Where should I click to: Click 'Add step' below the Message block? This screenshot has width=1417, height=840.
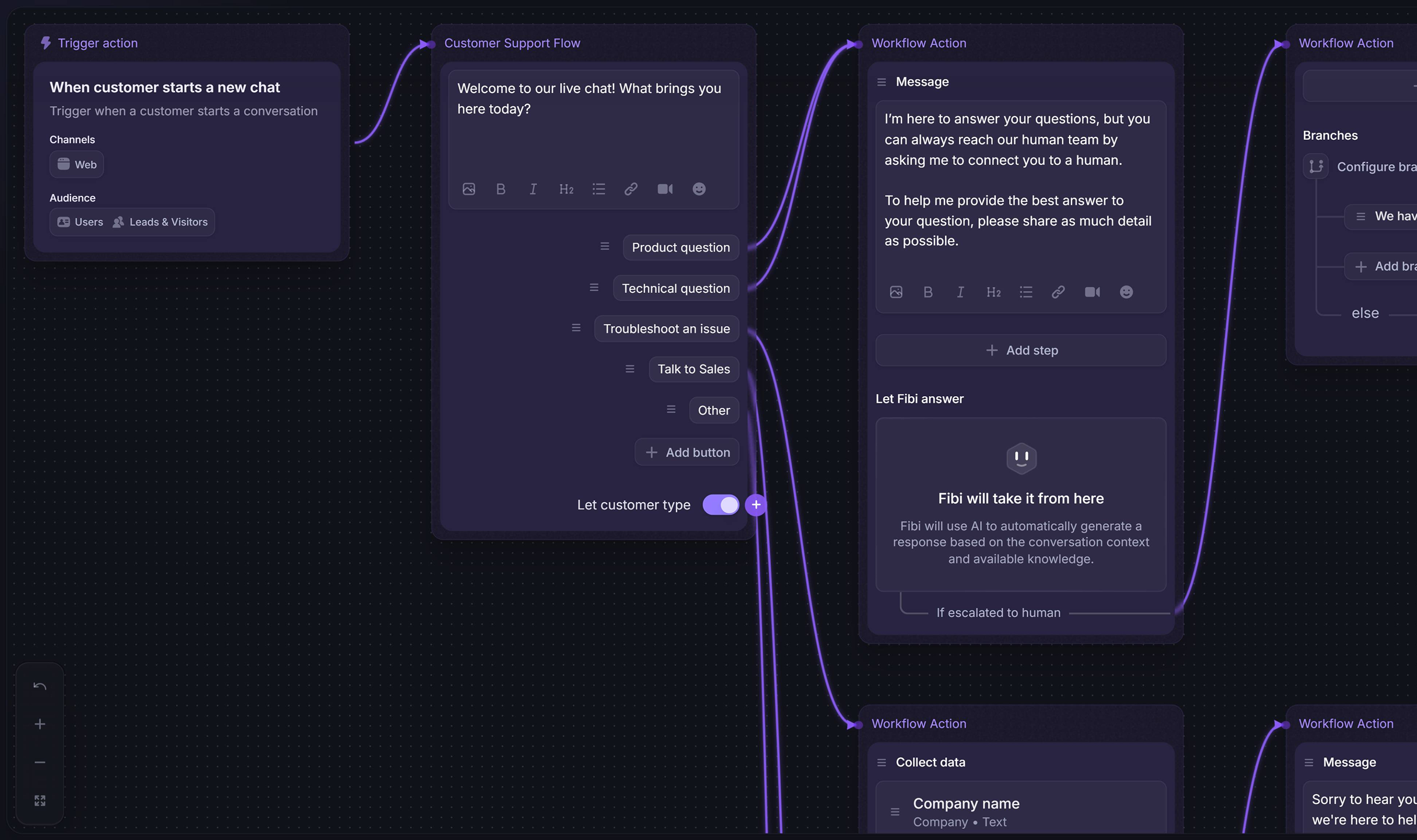(1021, 350)
